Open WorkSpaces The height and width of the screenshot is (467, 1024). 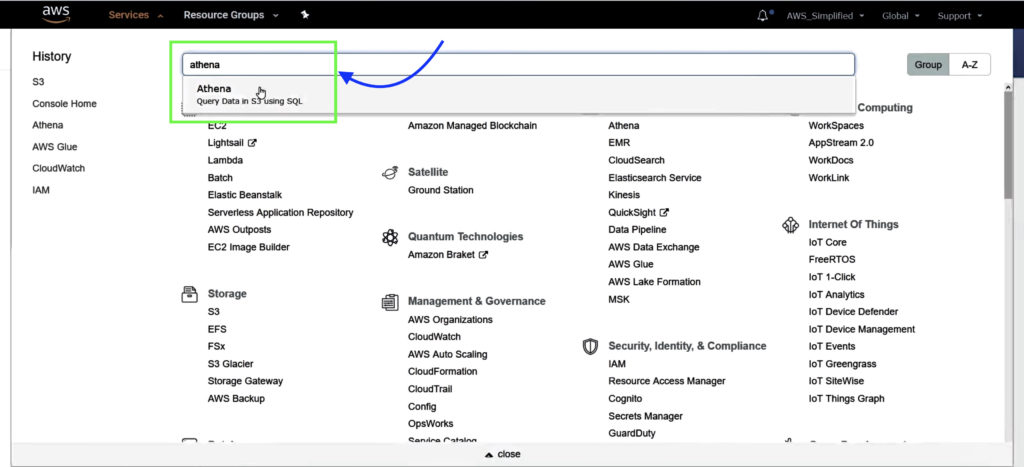point(836,125)
